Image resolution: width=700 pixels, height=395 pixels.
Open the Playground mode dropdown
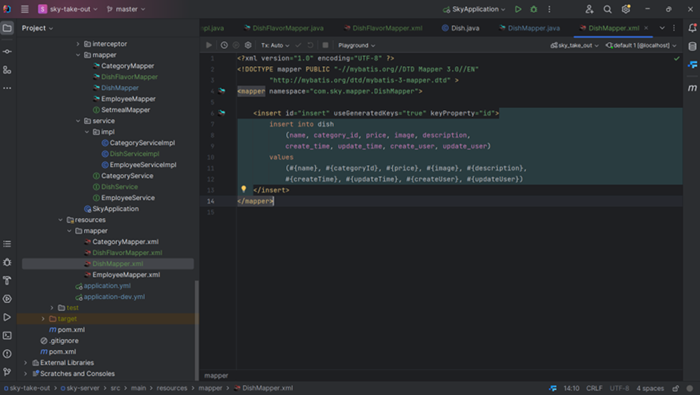click(356, 45)
